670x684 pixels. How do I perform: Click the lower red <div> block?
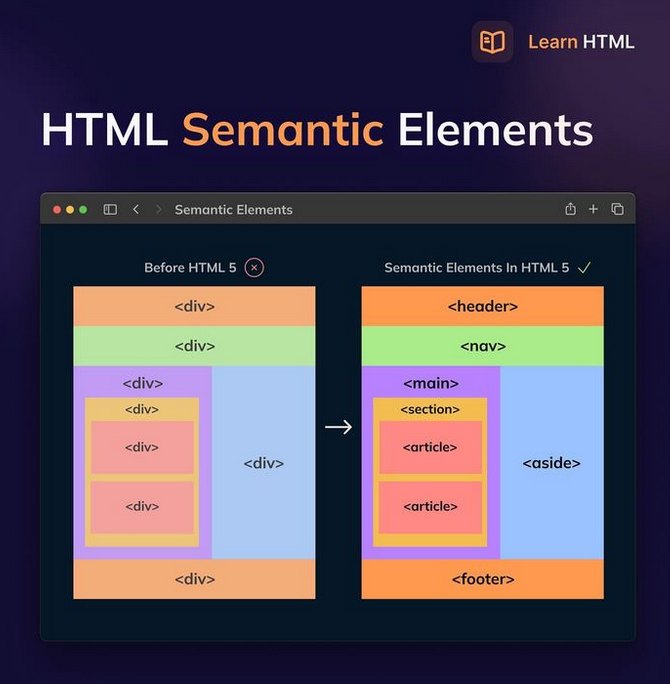(142, 507)
